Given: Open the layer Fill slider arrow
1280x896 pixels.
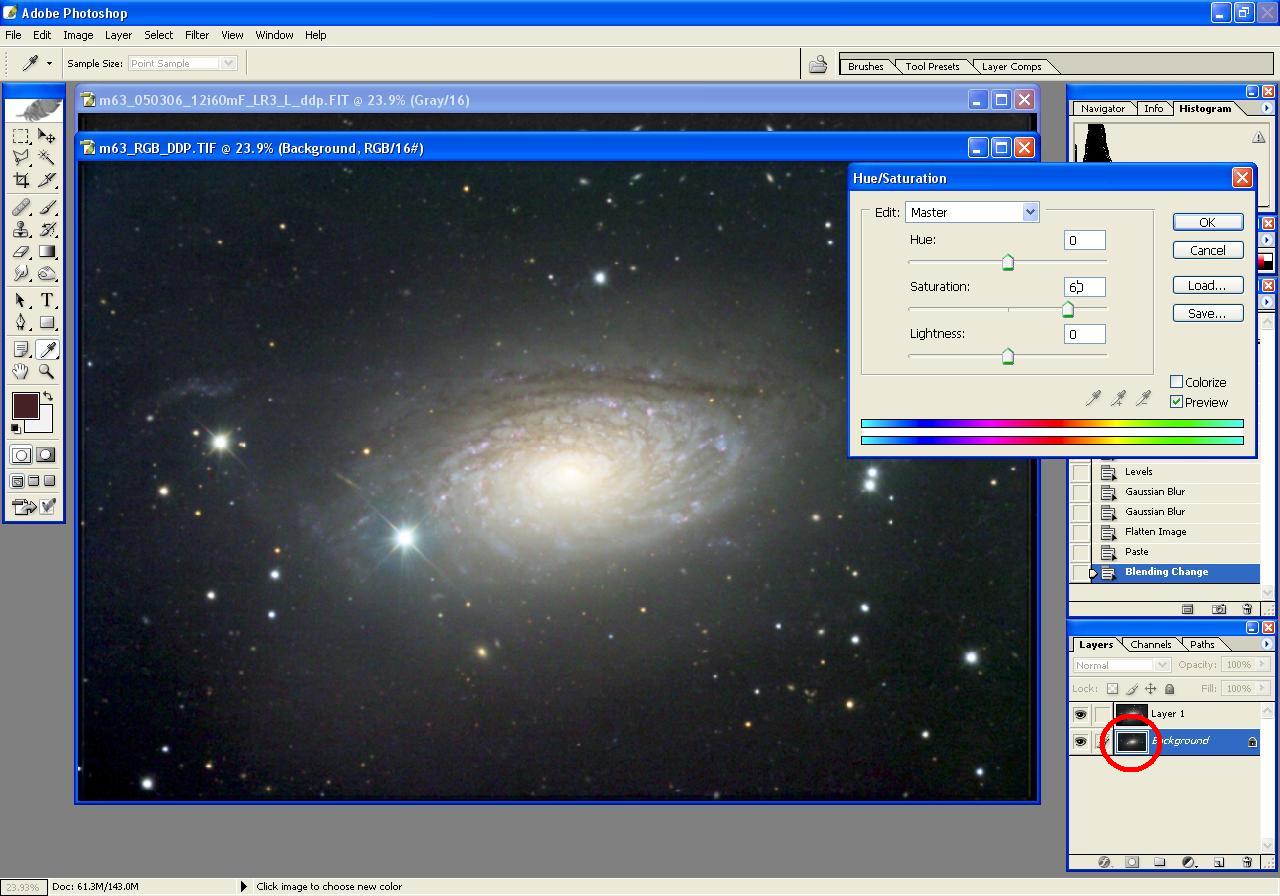Looking at the screenshot, I should pos(1263,688).
